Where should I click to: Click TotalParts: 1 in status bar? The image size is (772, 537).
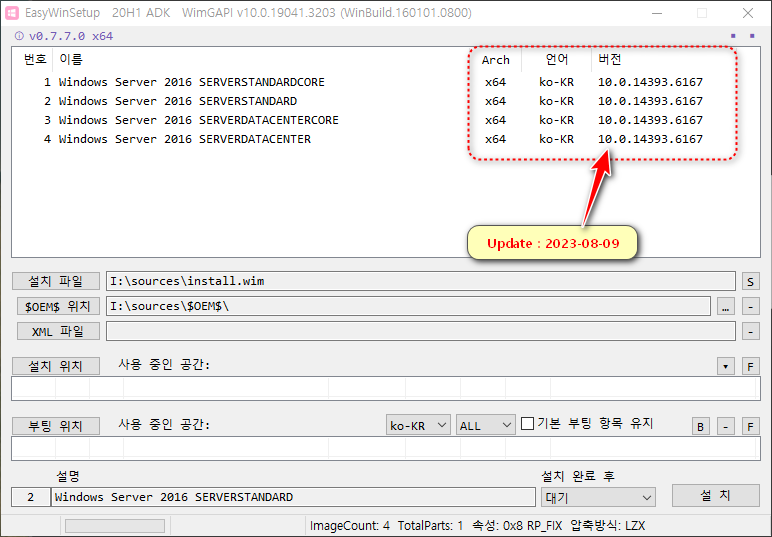(x=430, y=526)
